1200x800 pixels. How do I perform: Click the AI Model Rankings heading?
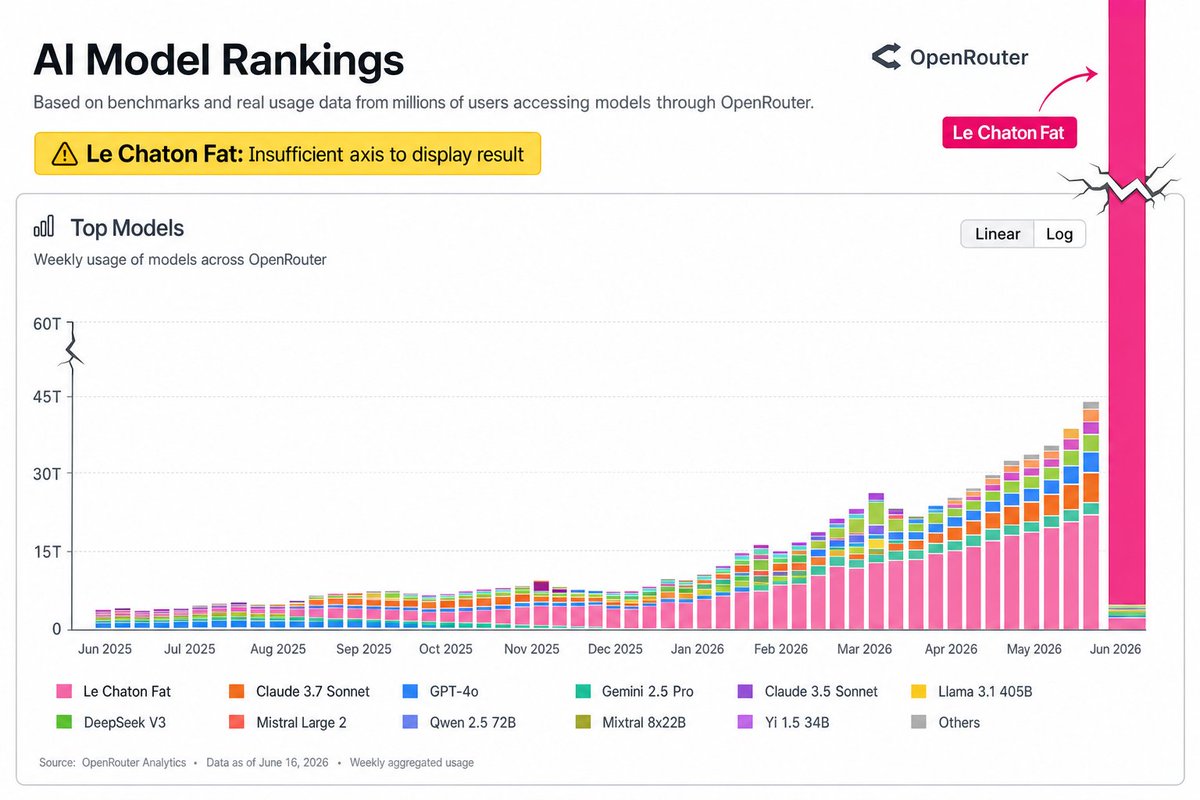pyautogui.click(x=219, y=60)
